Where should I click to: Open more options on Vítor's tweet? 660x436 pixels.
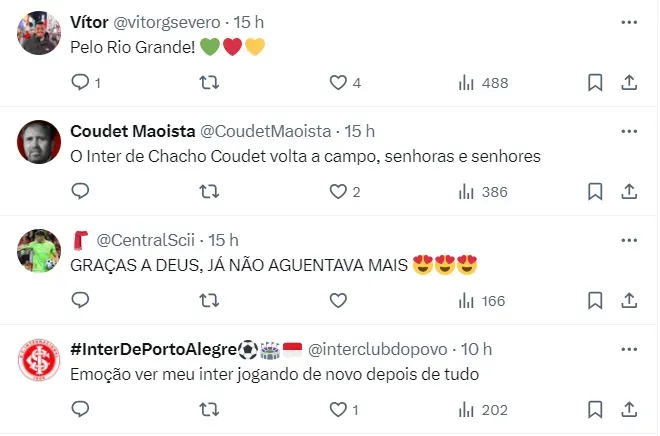(x=628, y=22)
